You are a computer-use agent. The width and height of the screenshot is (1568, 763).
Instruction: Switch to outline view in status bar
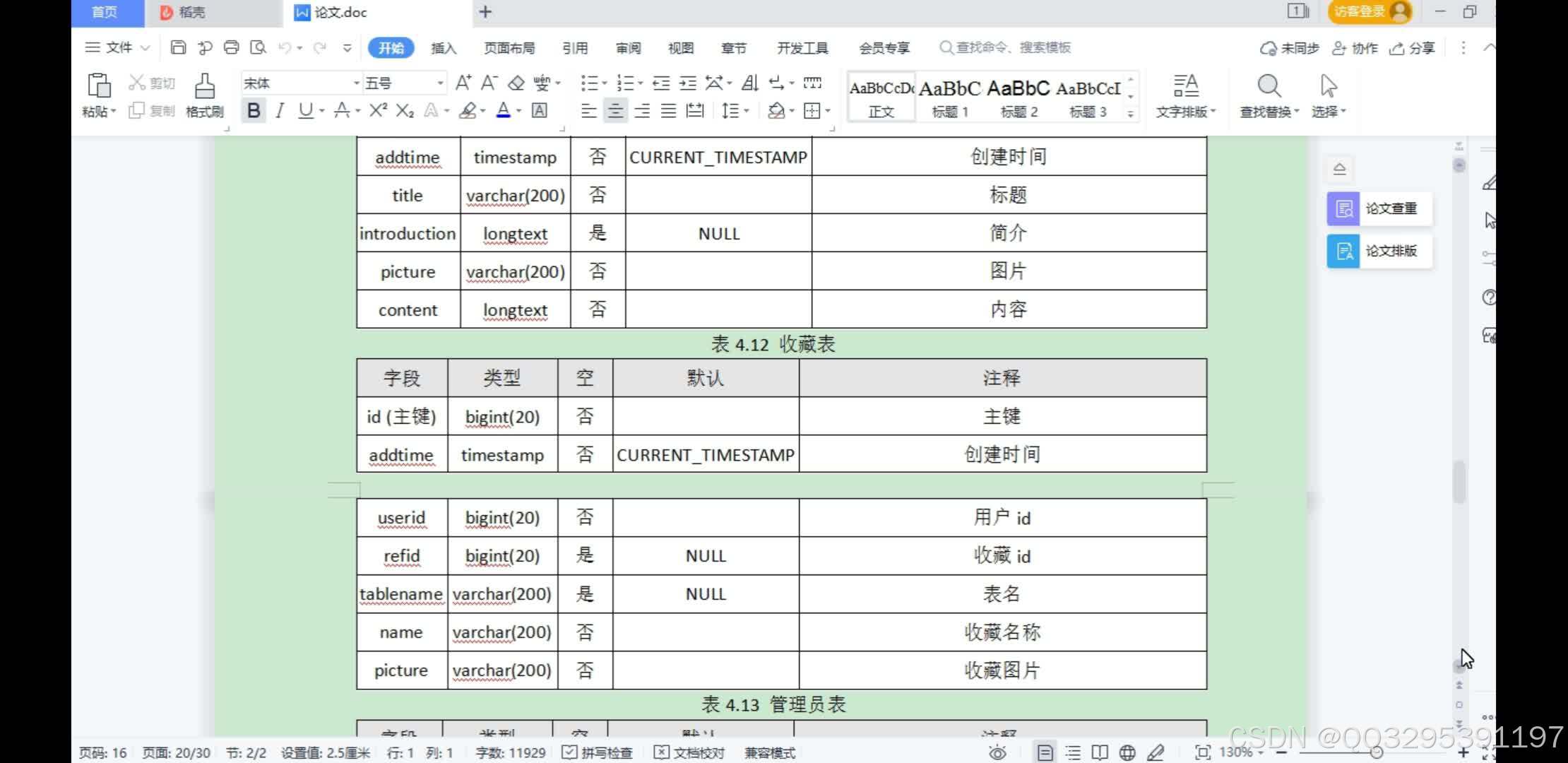point(1073,752)
